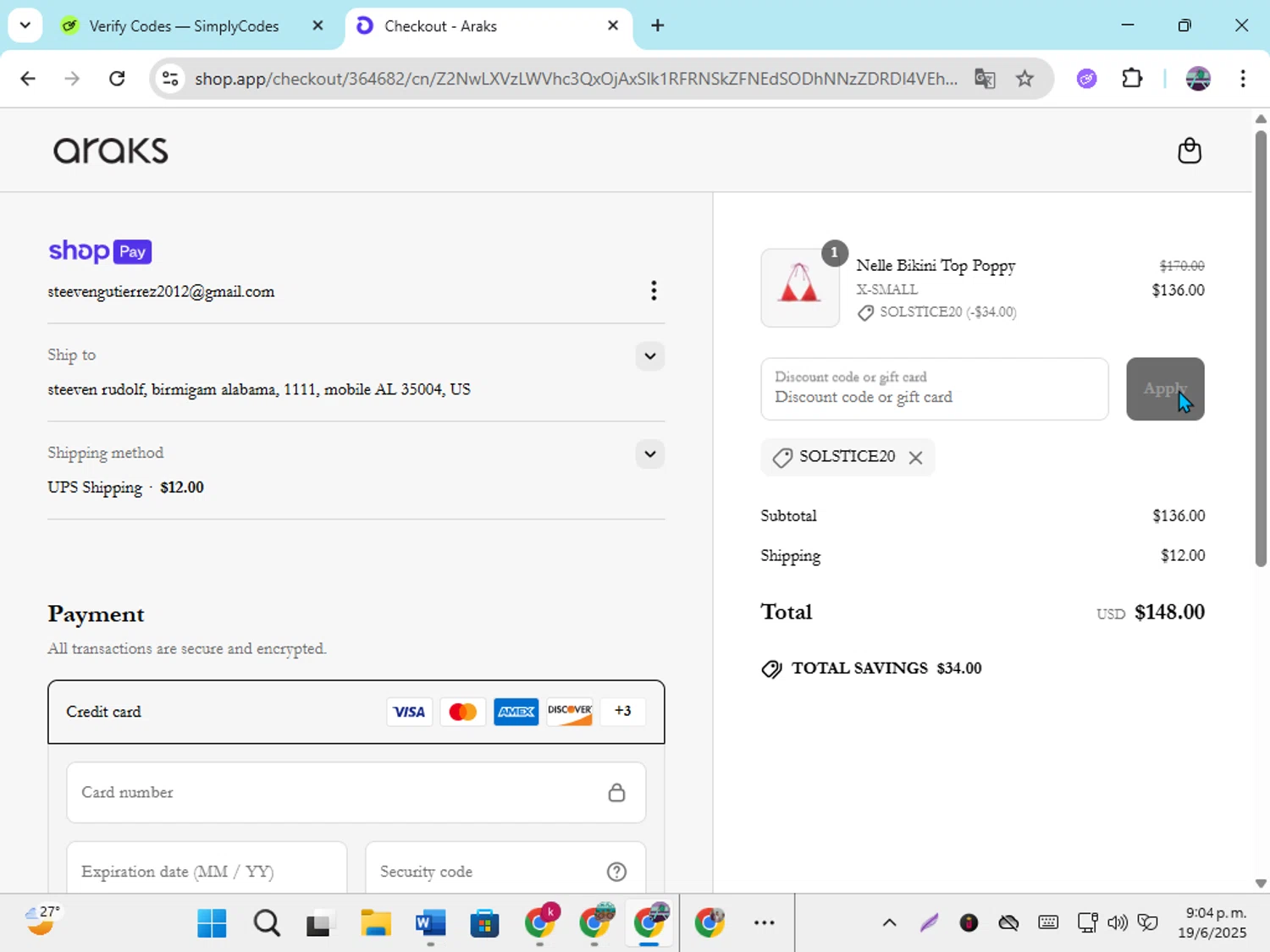Open Microsoft Word from taskbar
Screen dimensions: 1270x952
click(430, 923)
